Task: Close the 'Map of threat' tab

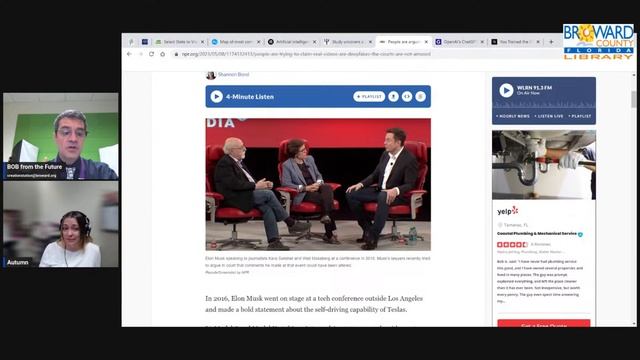Action: (258, 42)
